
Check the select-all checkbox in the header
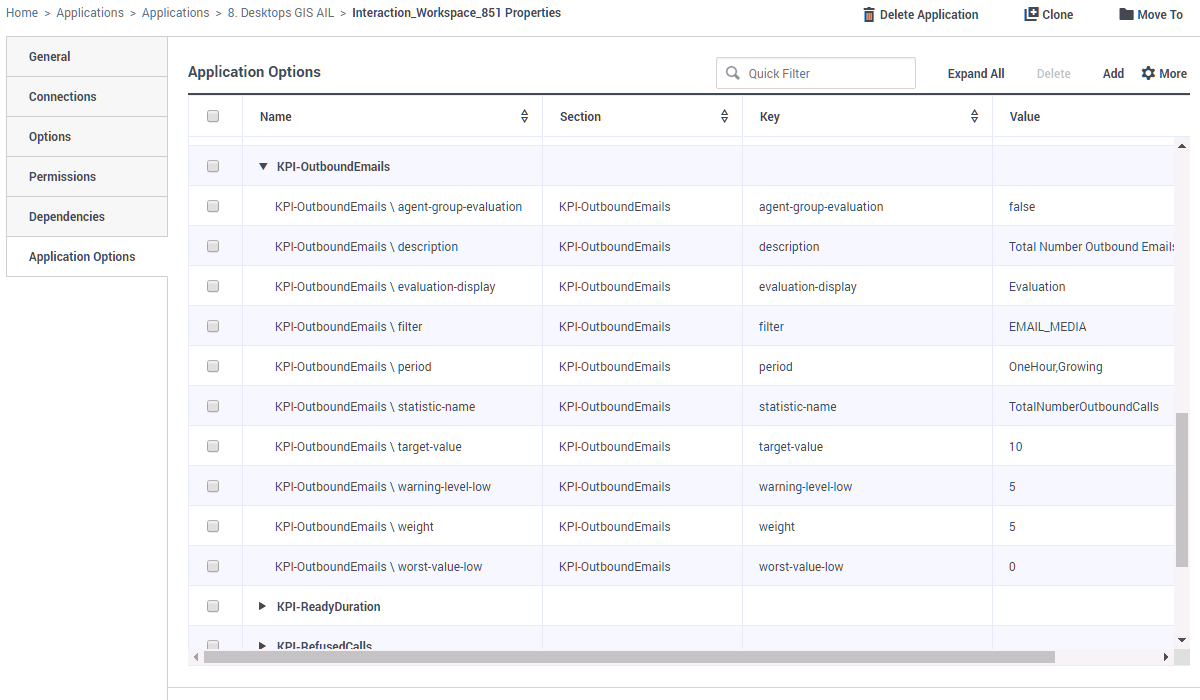pos(213,116)
